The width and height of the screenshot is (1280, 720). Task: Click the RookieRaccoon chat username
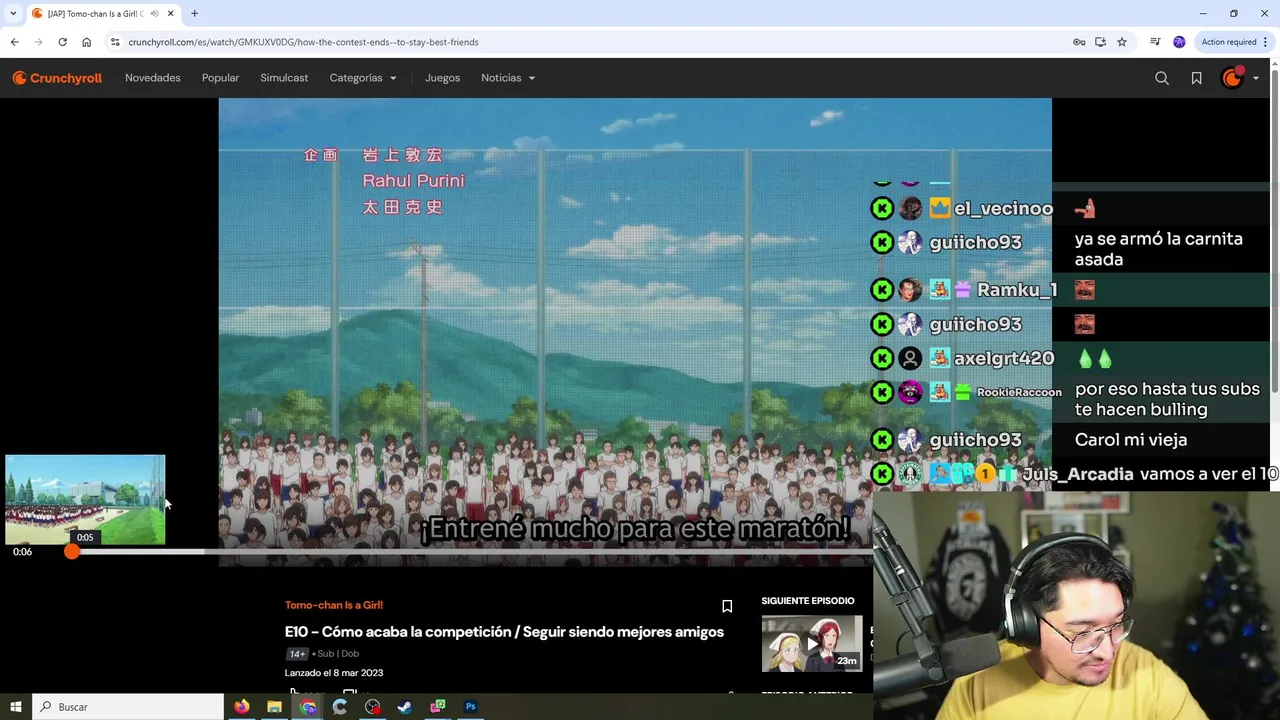click(x=1019, y=392)
